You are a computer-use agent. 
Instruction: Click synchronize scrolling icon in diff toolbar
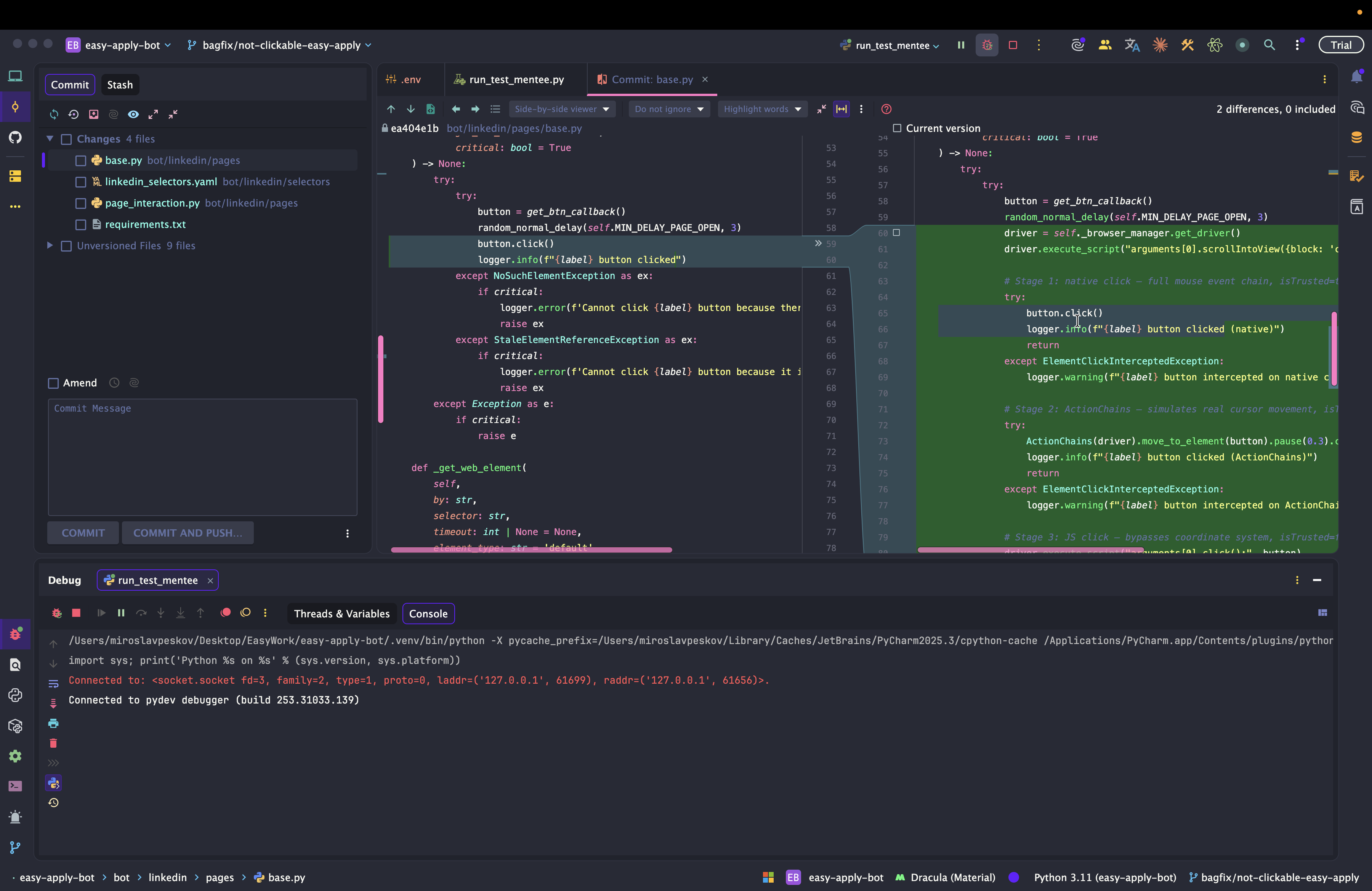[841, 109]
